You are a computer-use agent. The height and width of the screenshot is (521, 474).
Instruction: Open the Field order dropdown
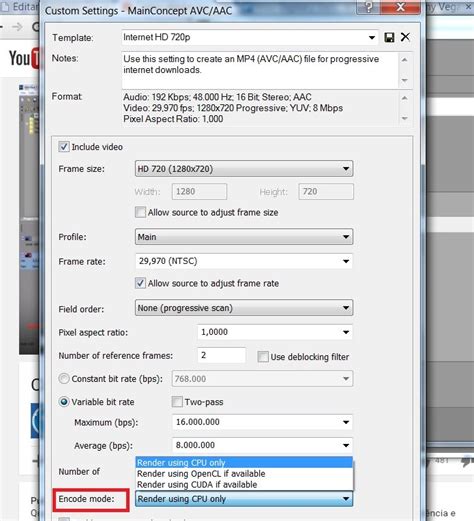tap(244, 308)
